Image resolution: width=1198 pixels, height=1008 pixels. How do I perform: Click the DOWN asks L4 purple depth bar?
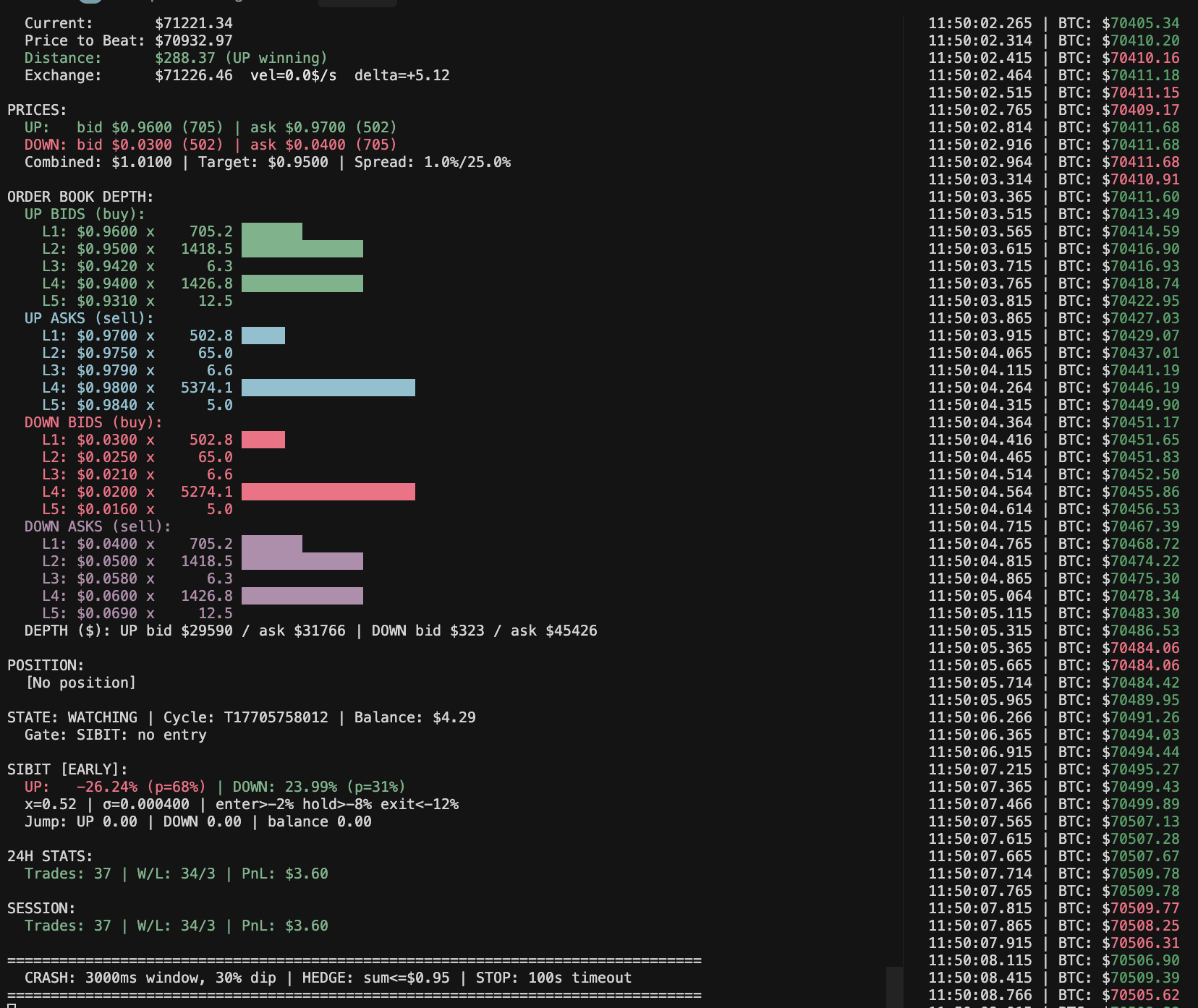(x=302, y=596)
